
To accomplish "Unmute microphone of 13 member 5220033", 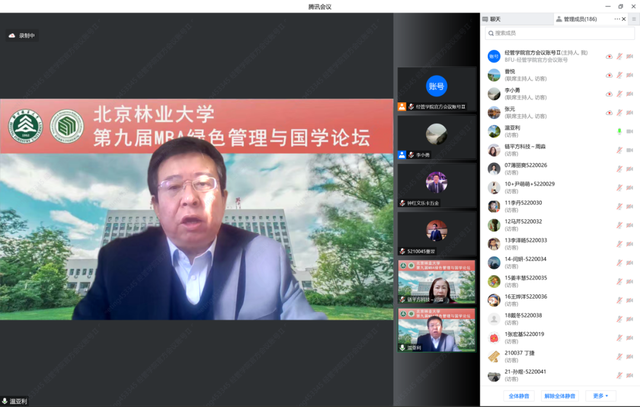I will (619, 244).
